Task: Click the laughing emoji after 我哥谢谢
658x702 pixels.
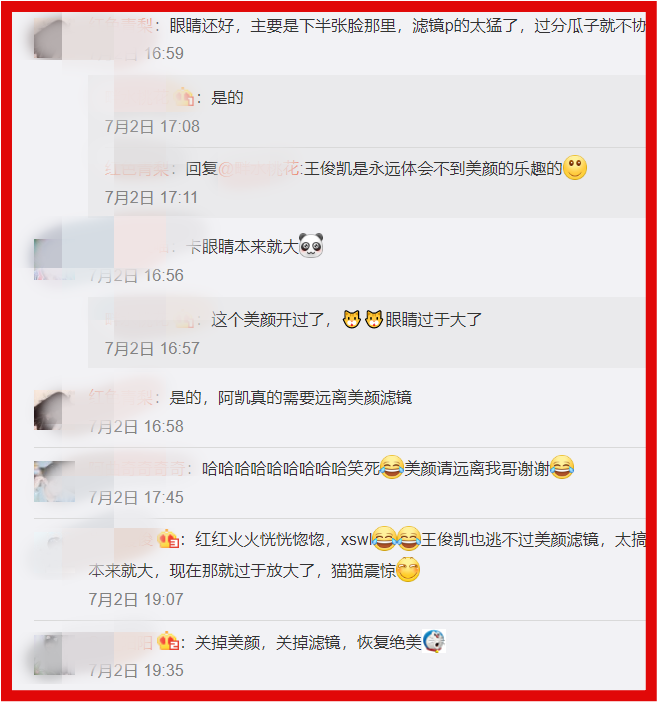Action: (x=562, y=467)
